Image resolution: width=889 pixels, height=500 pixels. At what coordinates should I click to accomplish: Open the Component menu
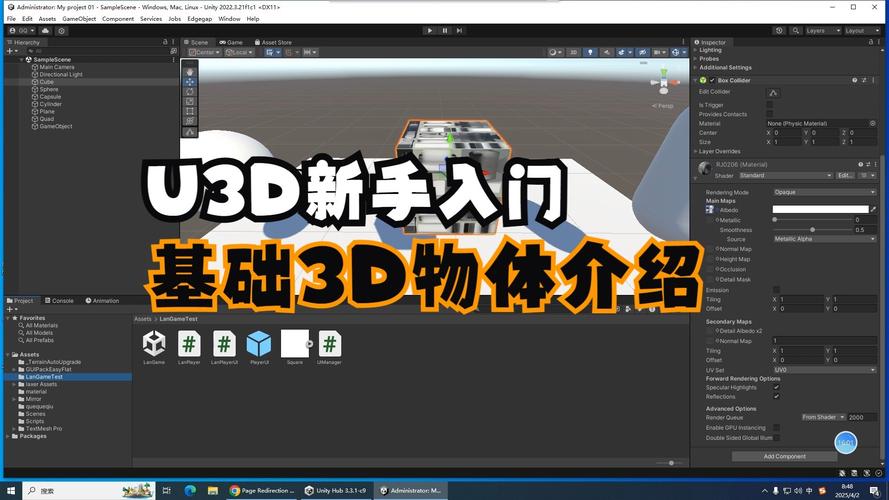tap(118, 19)
